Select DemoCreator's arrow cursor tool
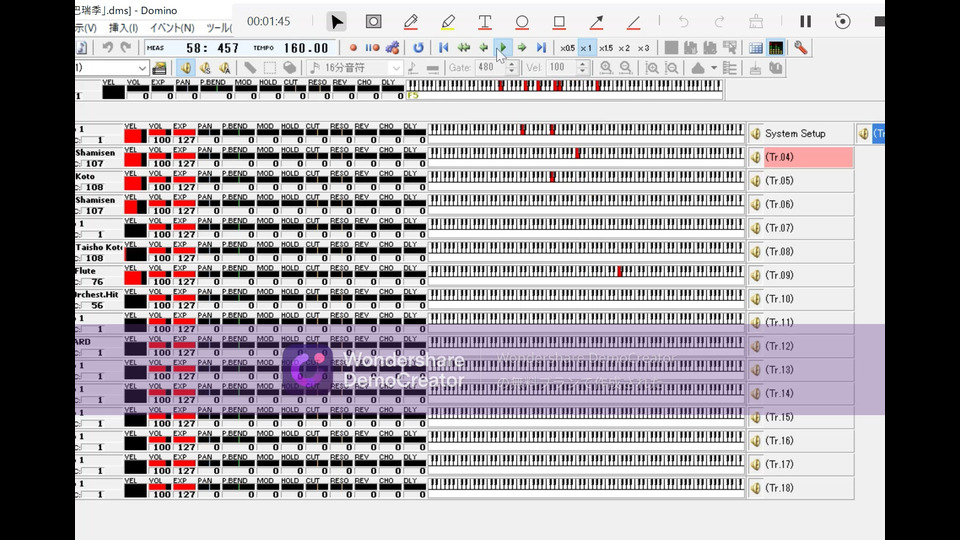Image resolution: width=960 pixels, height=540 pixels. [x=336, y=21]
